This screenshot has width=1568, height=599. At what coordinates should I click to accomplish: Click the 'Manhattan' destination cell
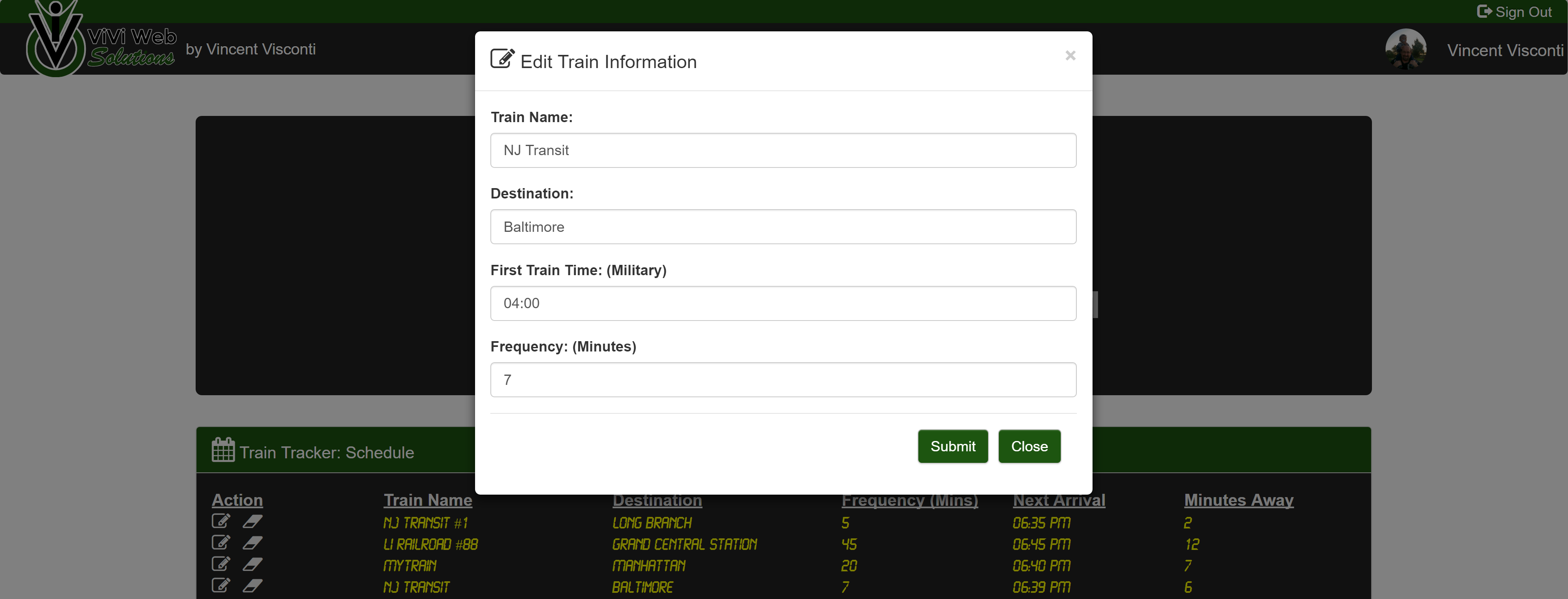click(649, 566)
